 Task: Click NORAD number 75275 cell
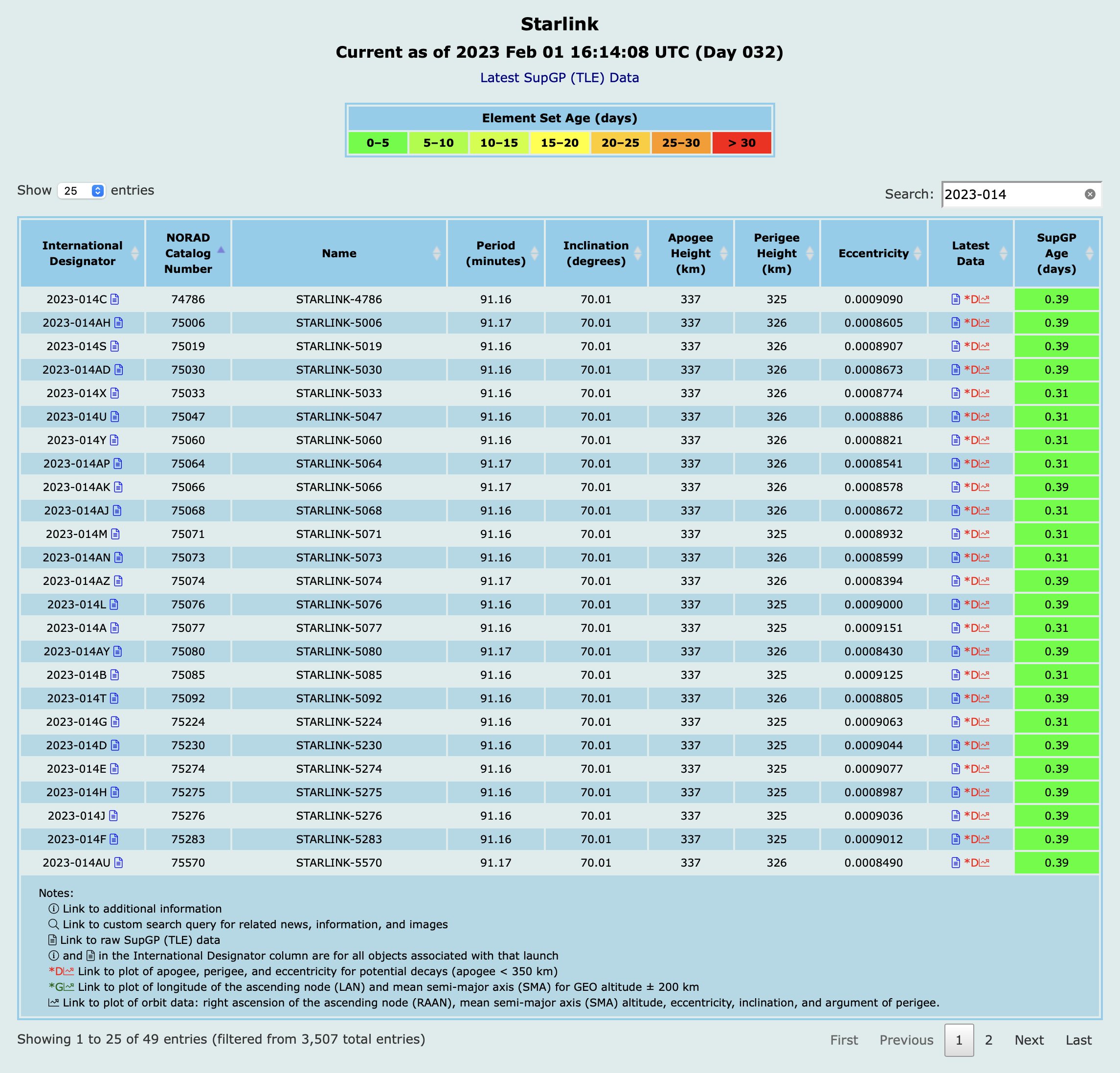(x=188, y=792)
